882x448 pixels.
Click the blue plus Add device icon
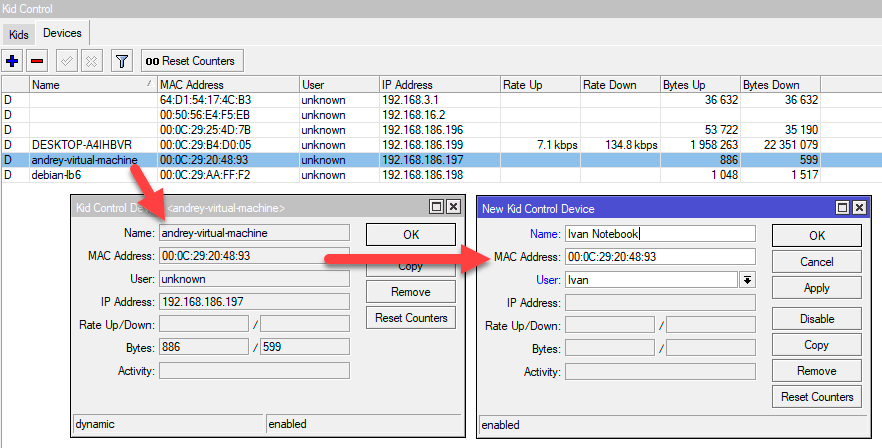13,61
